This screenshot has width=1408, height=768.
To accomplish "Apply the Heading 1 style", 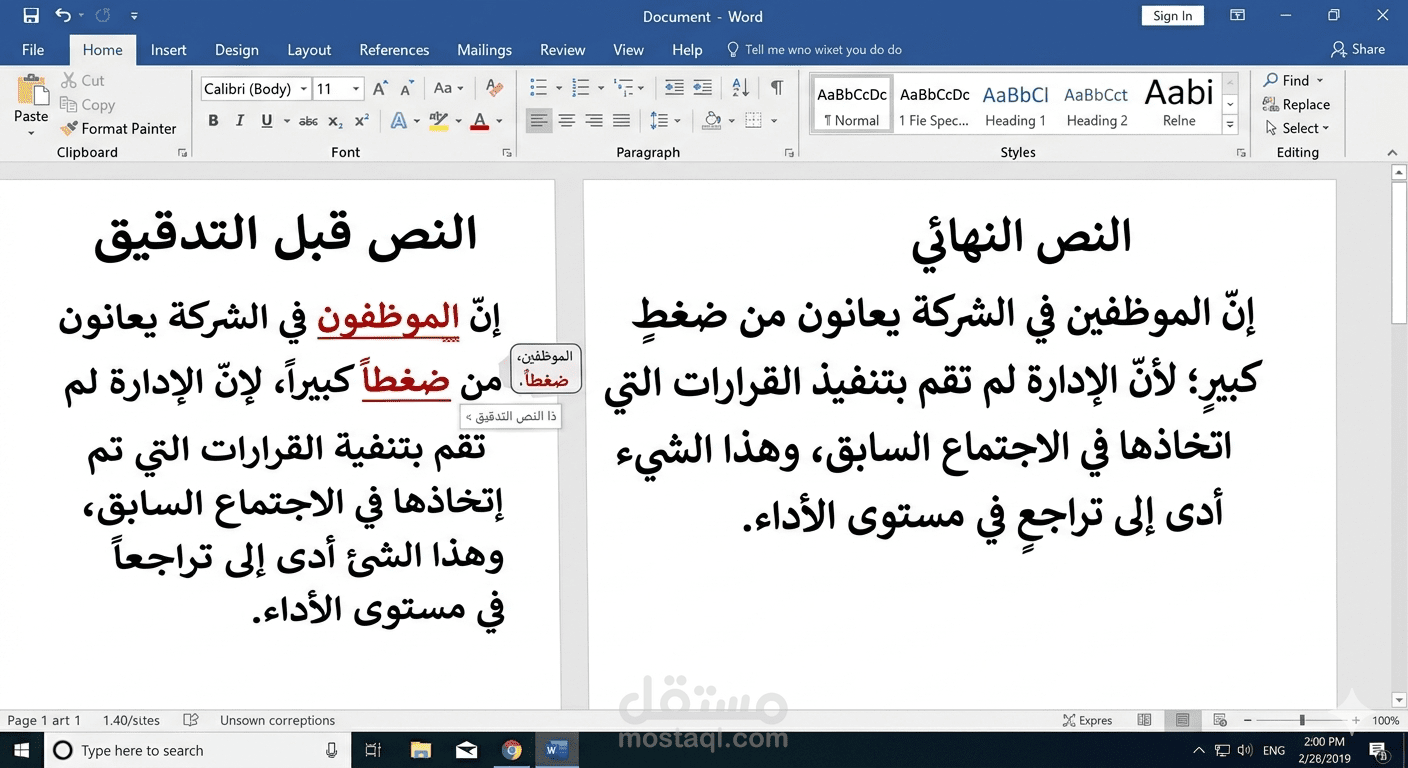I will click(x=1015, y=105).
